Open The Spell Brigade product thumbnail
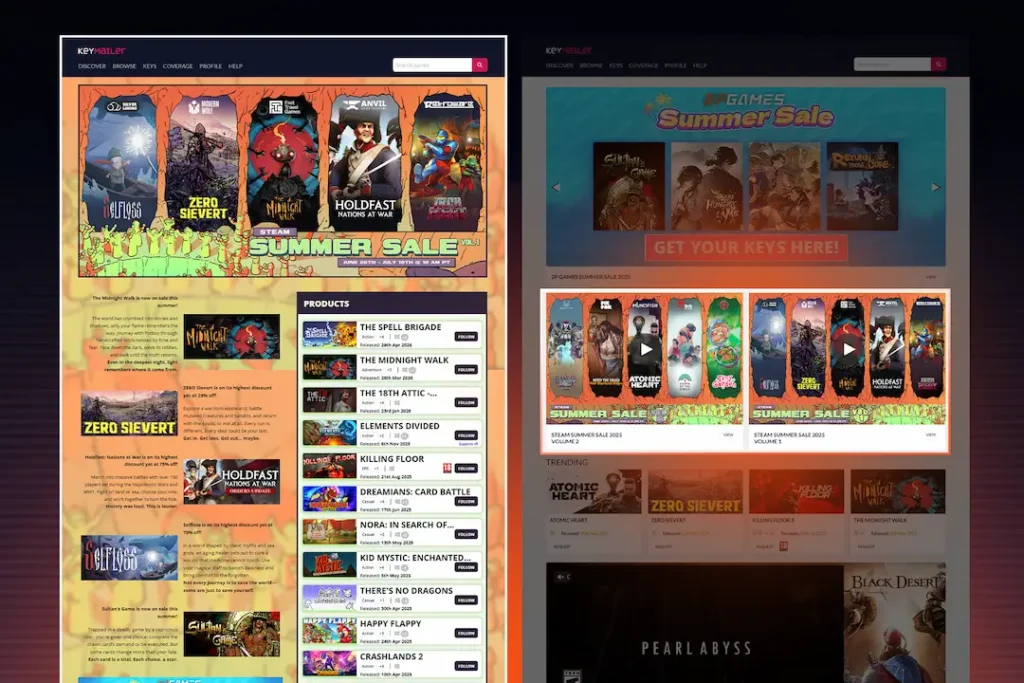Image resolution: width=1024 pixels, height=683 pixels. click(330, 334)
